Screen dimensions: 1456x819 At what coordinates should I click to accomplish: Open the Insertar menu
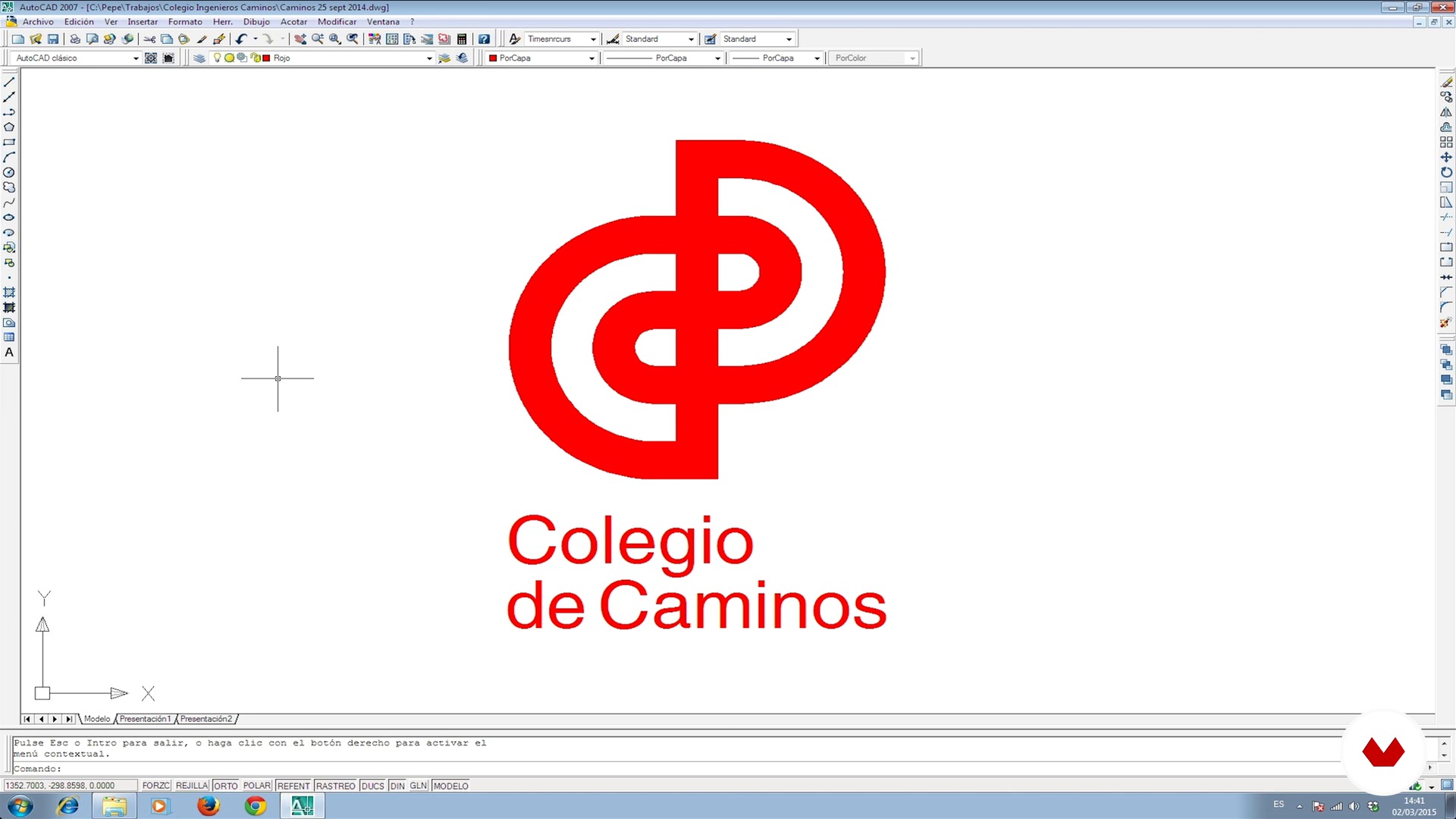(143, 22)
